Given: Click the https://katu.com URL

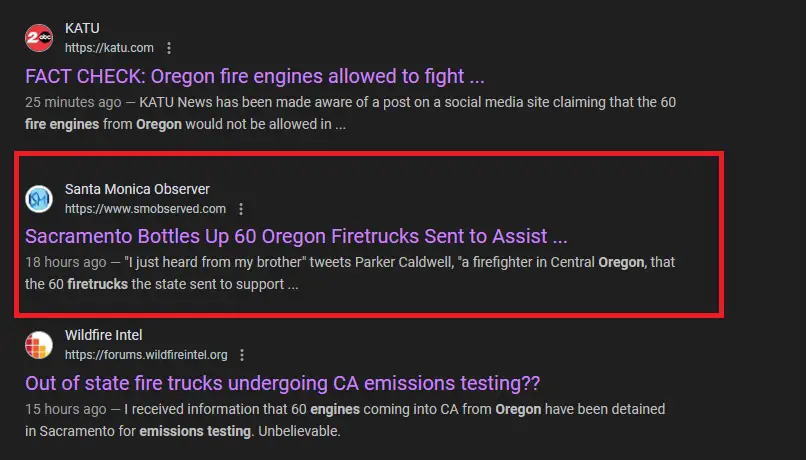Looking at the screenshot, I should coord(109,48).
